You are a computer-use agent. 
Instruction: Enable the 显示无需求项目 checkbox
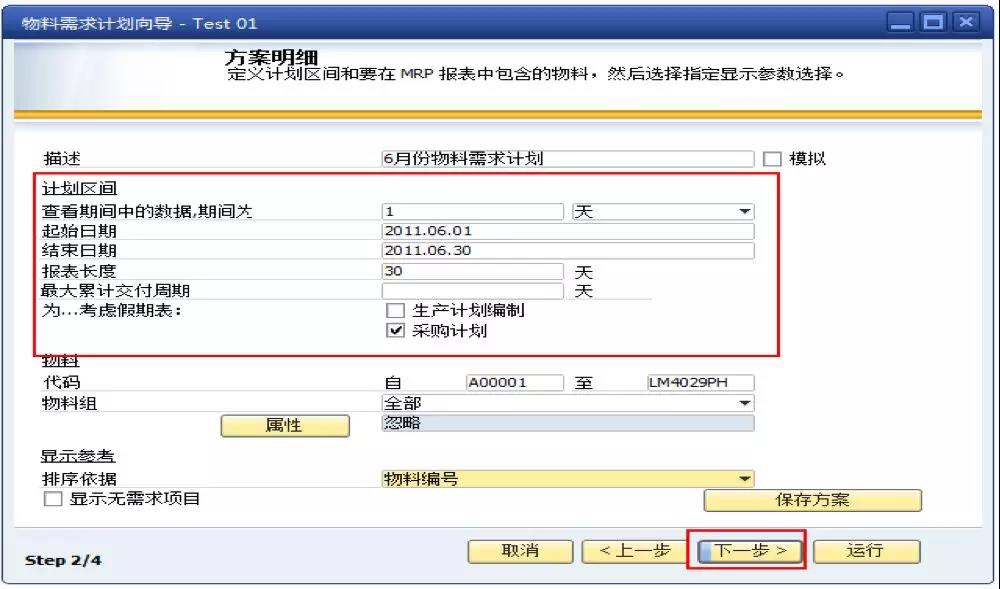coord(52,499)
